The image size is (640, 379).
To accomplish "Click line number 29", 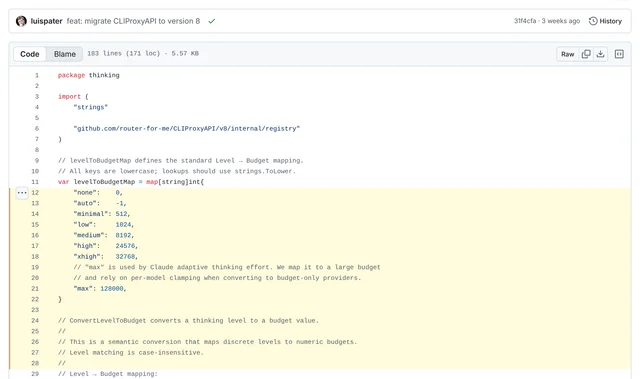I will pos(35,374).
